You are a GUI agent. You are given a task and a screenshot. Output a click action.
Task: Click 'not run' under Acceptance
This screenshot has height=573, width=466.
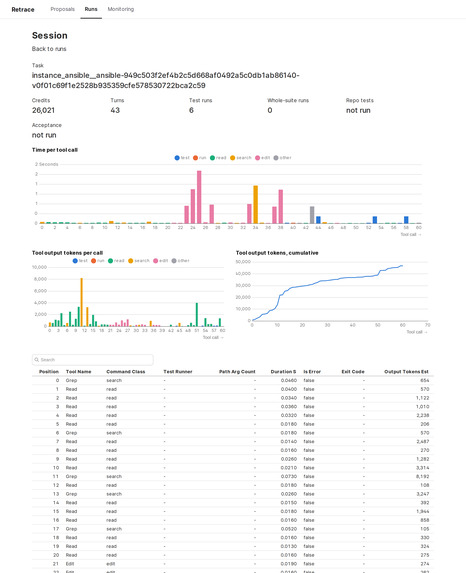click(x=44, y=135)
